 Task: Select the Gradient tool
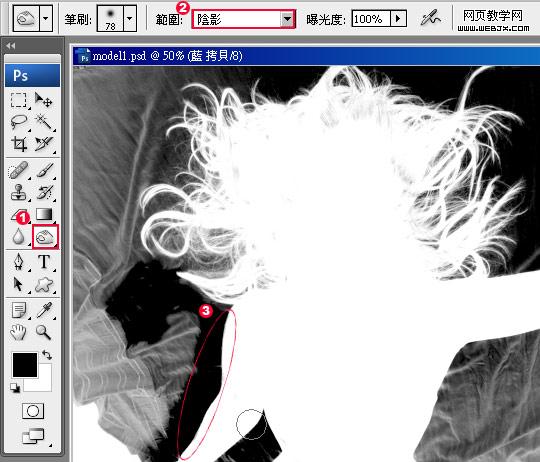click(x=44, y=214)
